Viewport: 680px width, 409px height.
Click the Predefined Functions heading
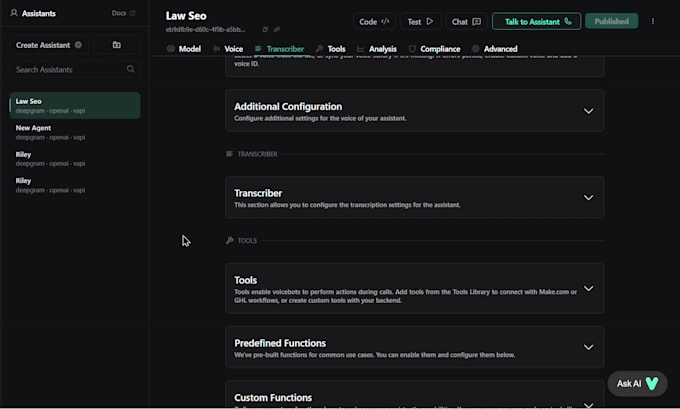pos(280,343)
